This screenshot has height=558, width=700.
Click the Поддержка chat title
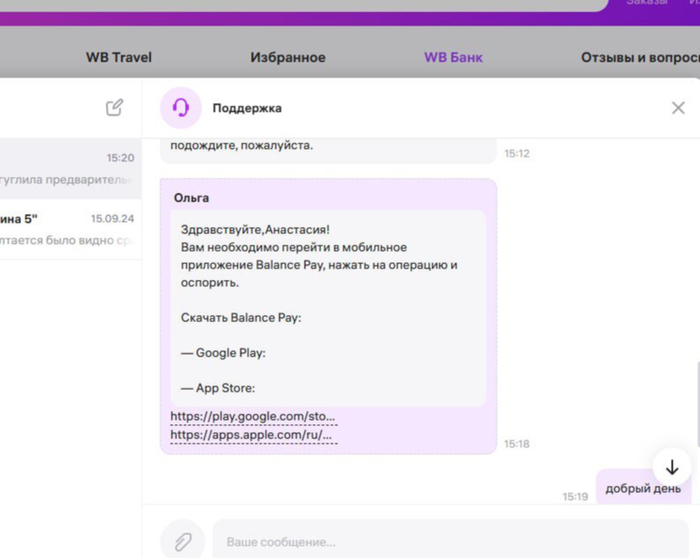click(247, 108)
